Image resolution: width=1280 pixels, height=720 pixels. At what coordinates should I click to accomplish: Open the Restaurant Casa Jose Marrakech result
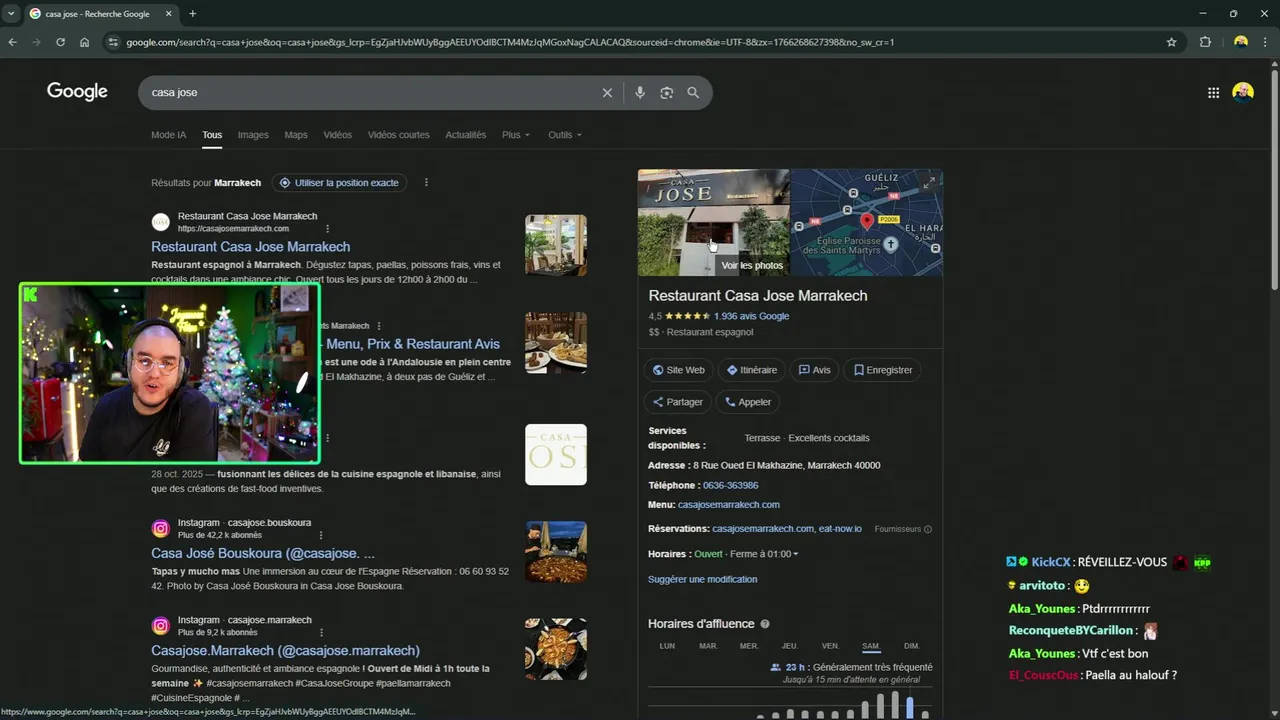pyautogui.click(x=250, y=247)
